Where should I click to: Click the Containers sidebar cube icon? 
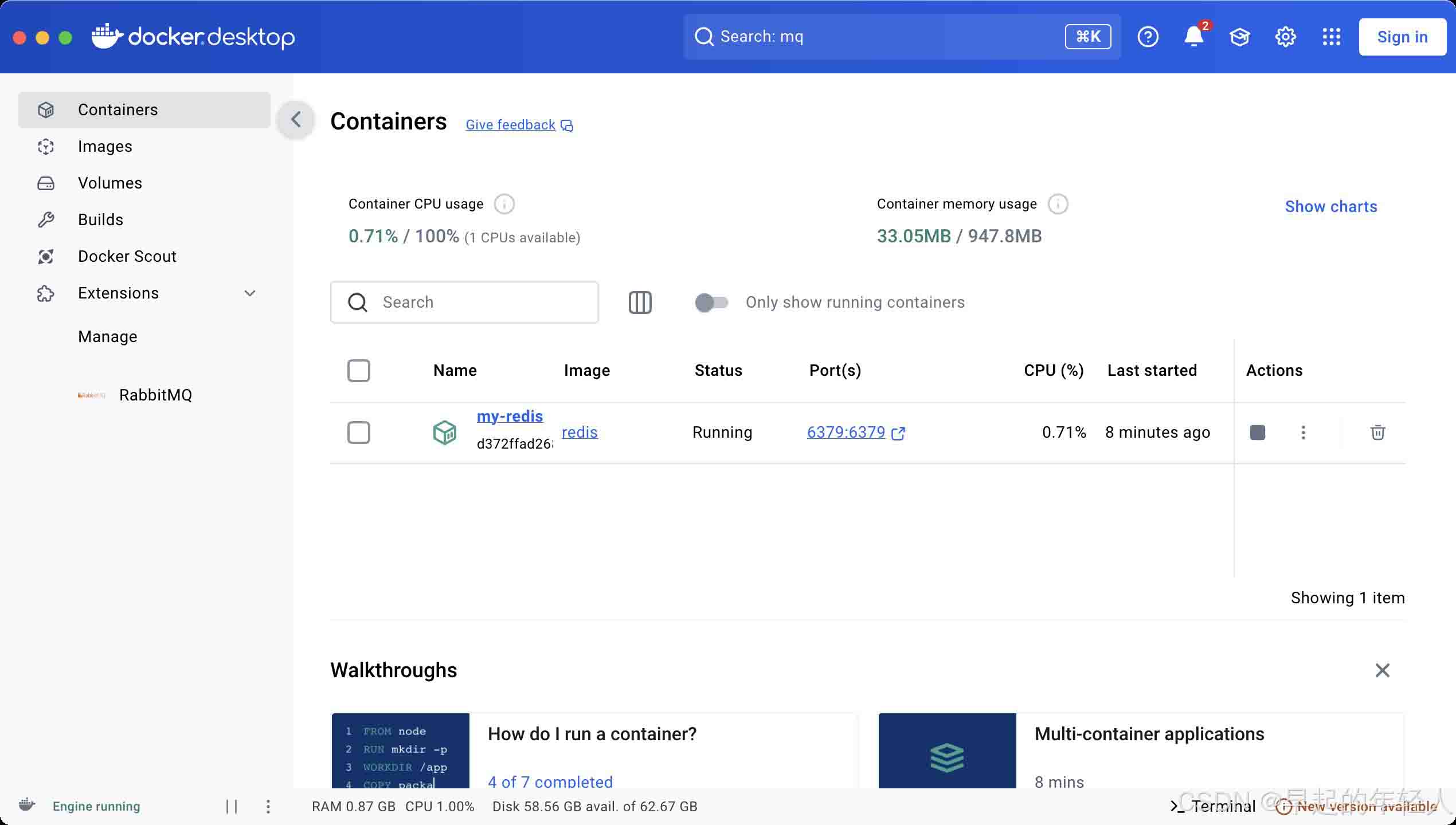(x=46, y=109)
